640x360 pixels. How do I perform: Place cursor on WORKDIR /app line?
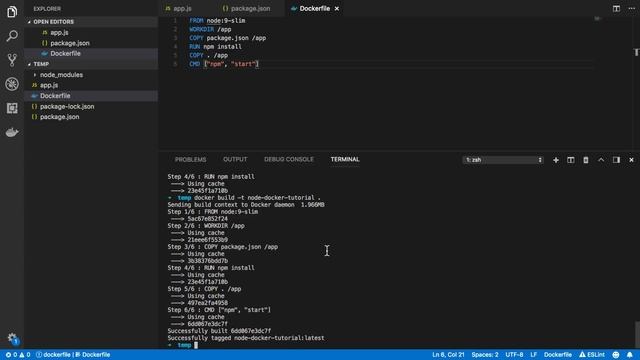tap(210, 29)
